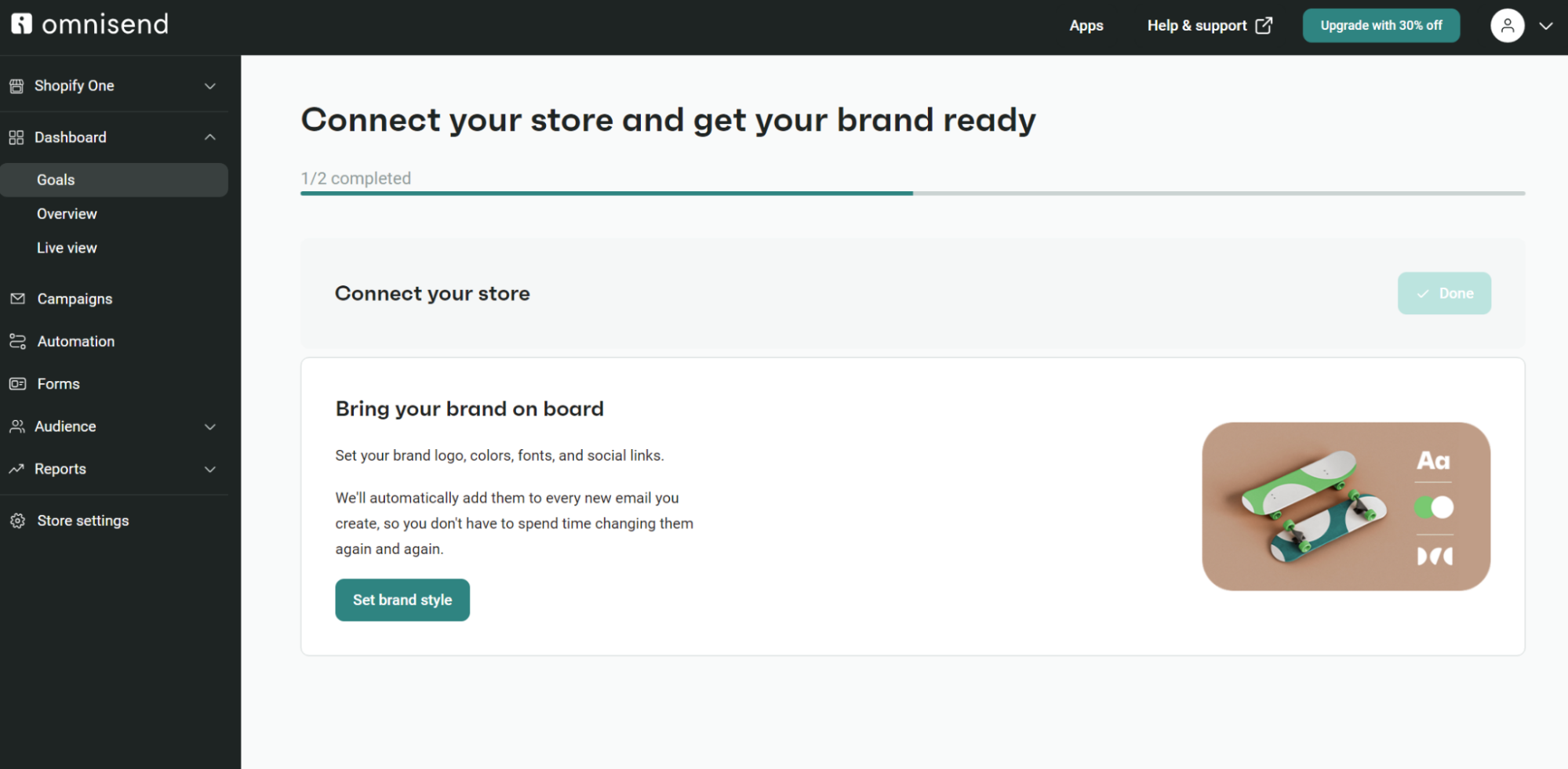
Task: Expand the Audience chevron
Action: pos(209,426)
